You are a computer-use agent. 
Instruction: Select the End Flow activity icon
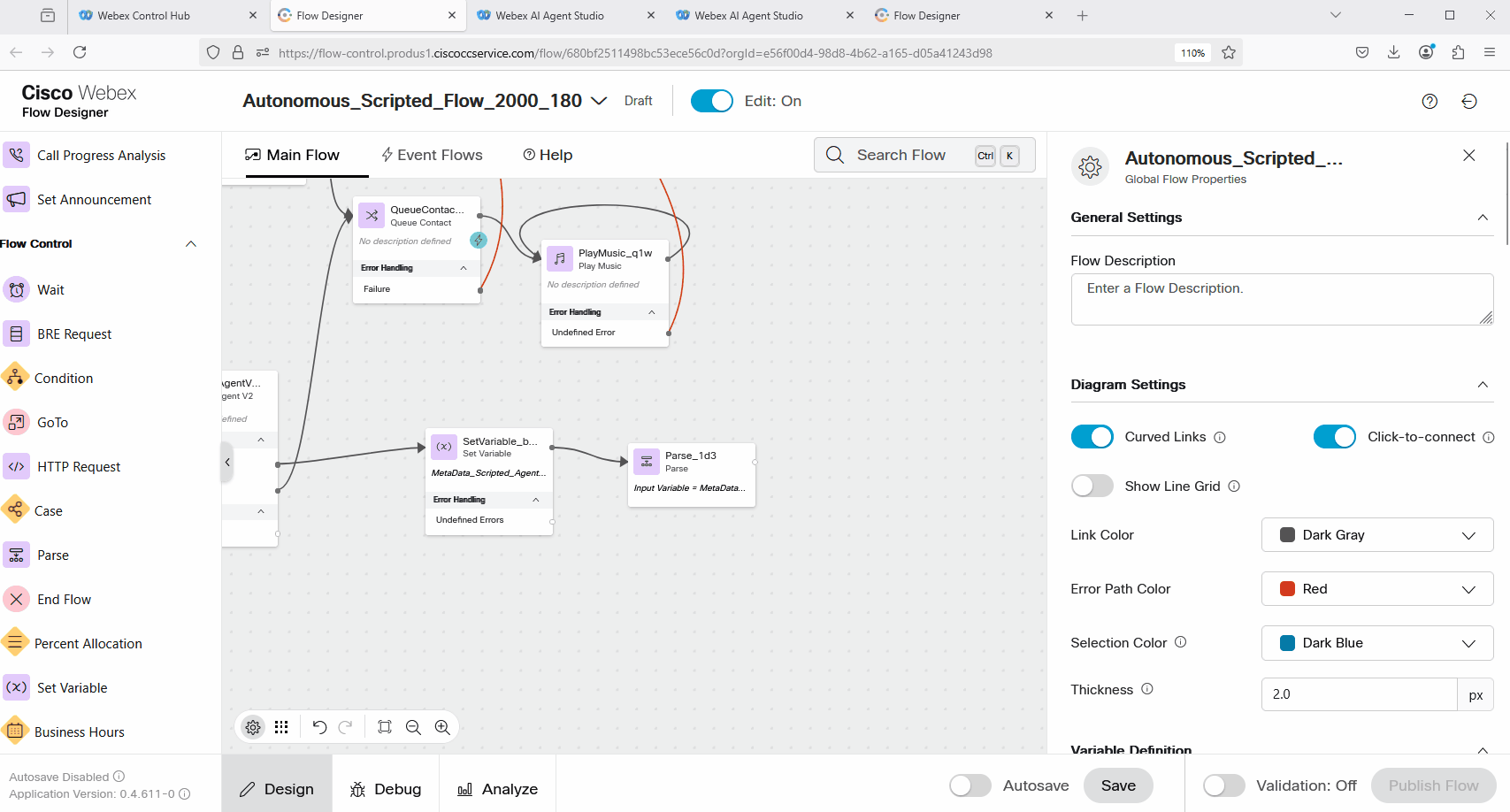tap(16, 599)
